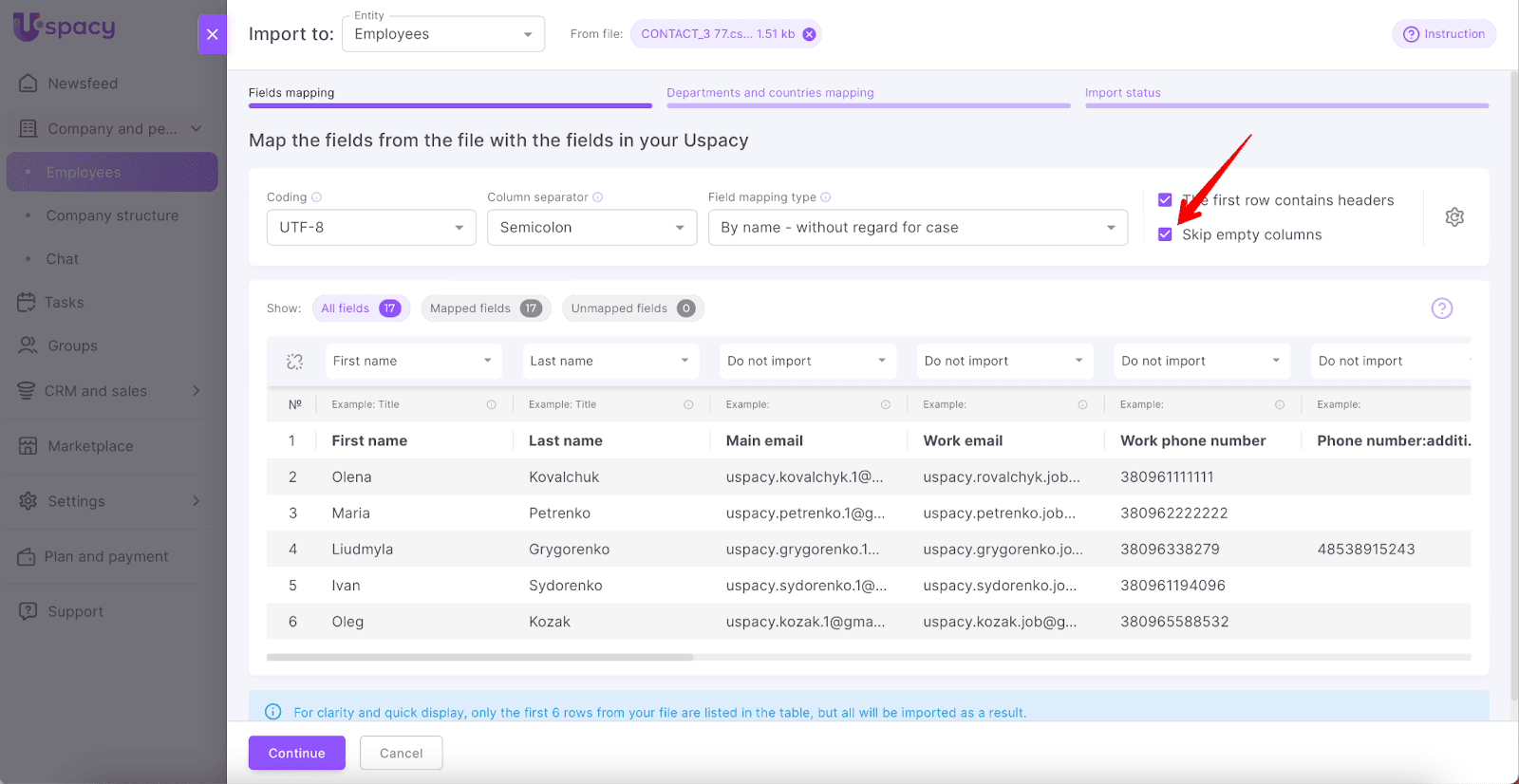Expand the Semicolon column separator dropdown

click(x=591, y=228)
